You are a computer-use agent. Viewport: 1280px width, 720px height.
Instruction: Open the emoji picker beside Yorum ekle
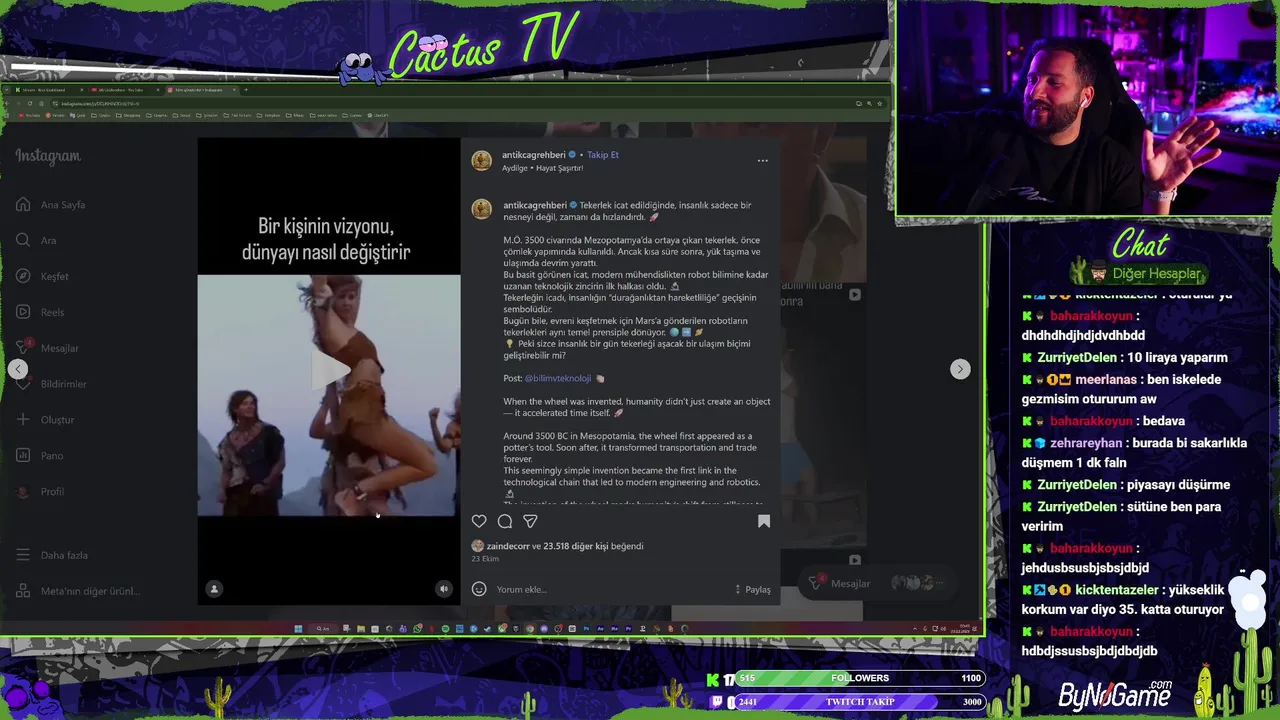pos(479,589)
